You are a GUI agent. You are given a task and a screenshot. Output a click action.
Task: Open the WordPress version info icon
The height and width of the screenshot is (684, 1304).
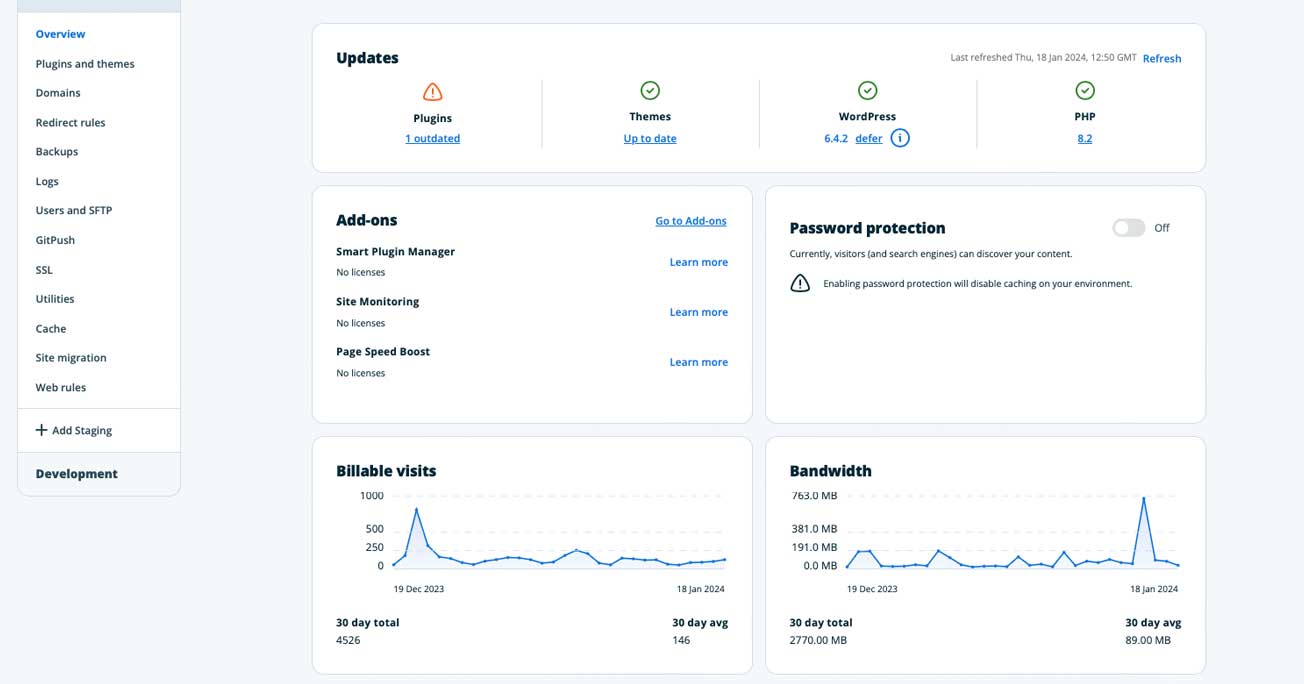tap(900, 138)
